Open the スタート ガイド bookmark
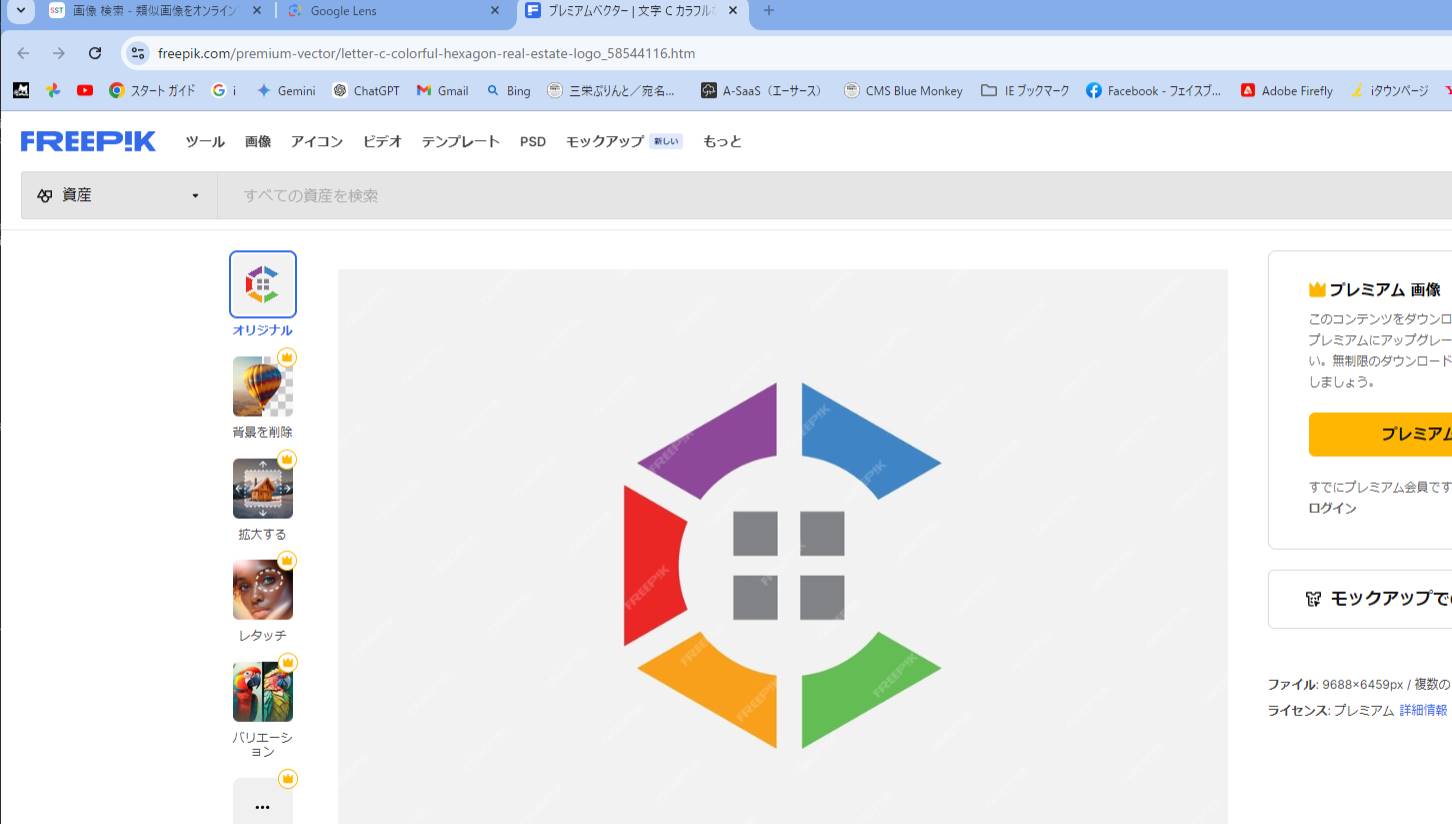1452x824 pixels. [152, 90]
